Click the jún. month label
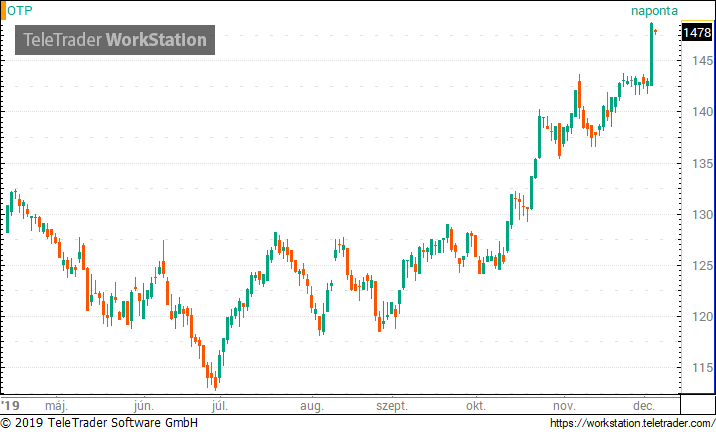Screen dimensions: 716x432 (144, 406)
